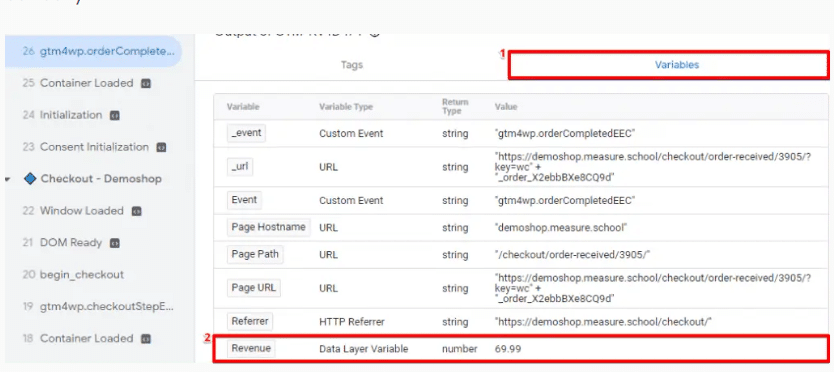The width and height of the screenshot is (834, 372).
Task: Click the Return Type column header
Action: pyautogui.click(x=455, y=106)
